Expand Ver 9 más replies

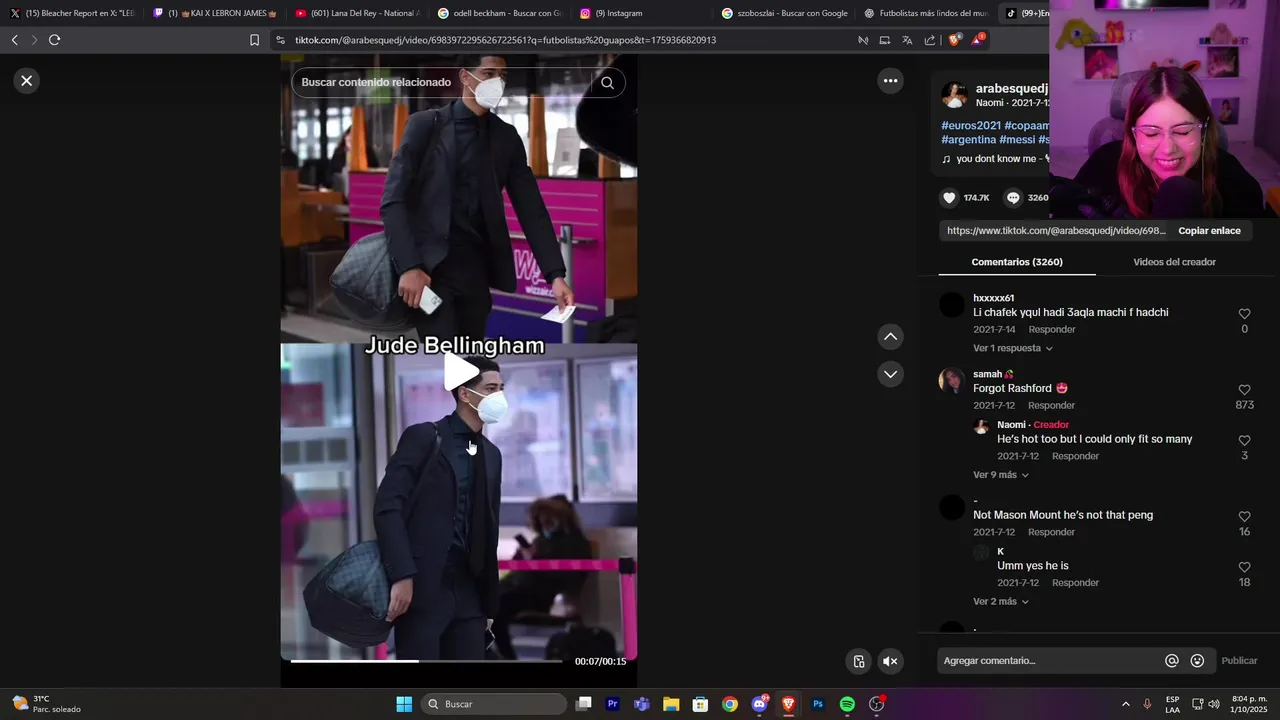pos(1001,475)
